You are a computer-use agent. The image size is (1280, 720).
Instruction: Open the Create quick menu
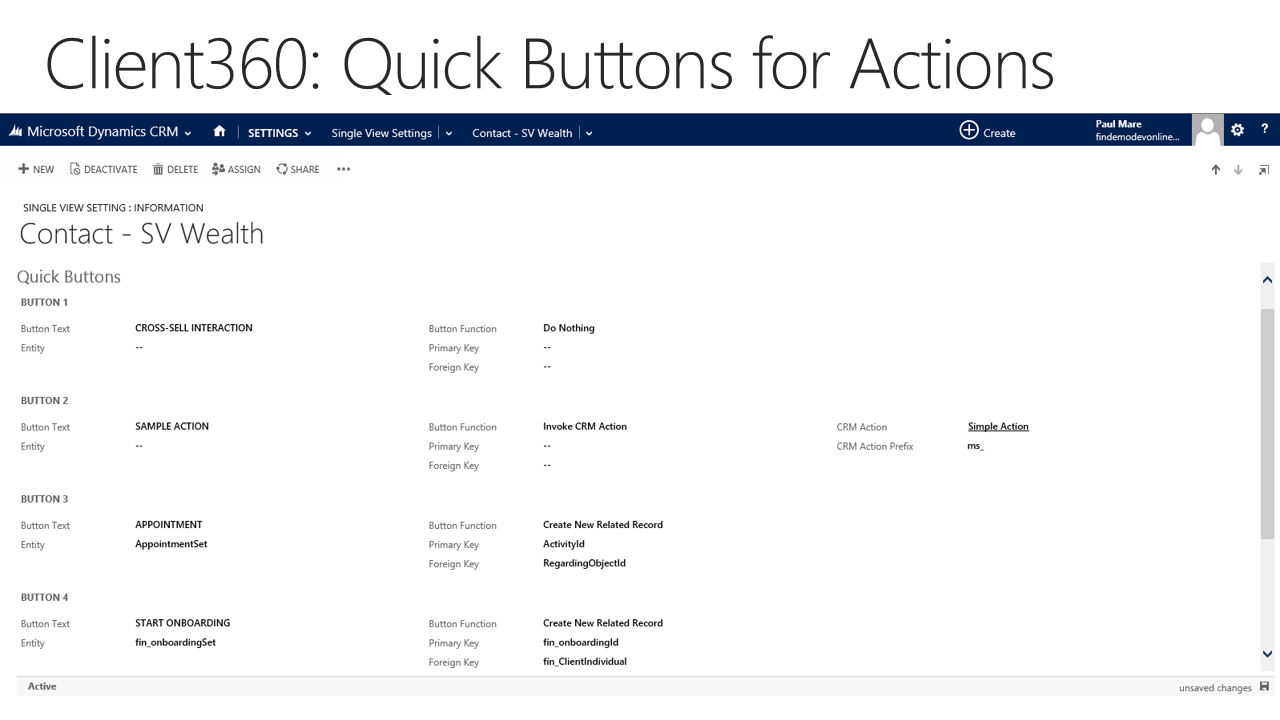[987, 132]
